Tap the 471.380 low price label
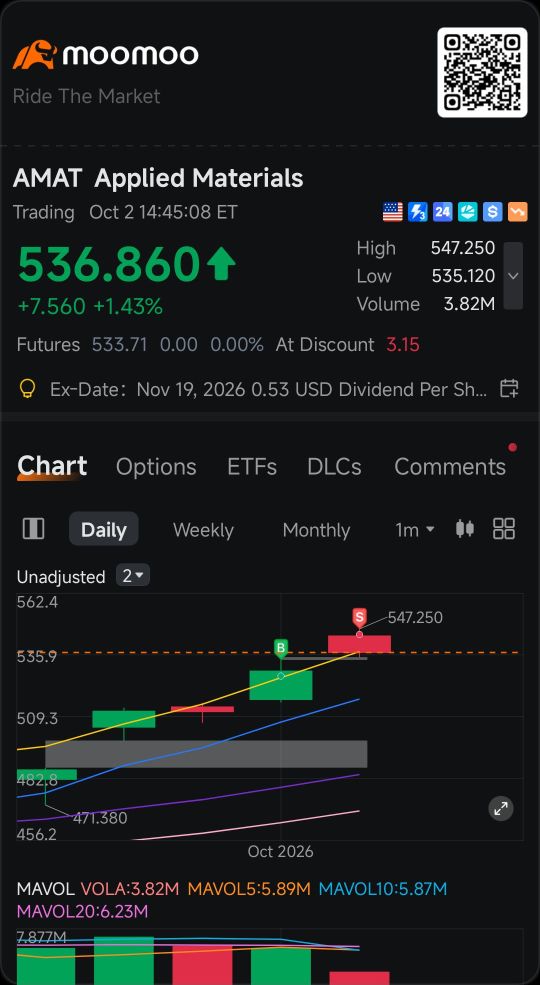This screenshot has height=985, width=540. point(100,818)
